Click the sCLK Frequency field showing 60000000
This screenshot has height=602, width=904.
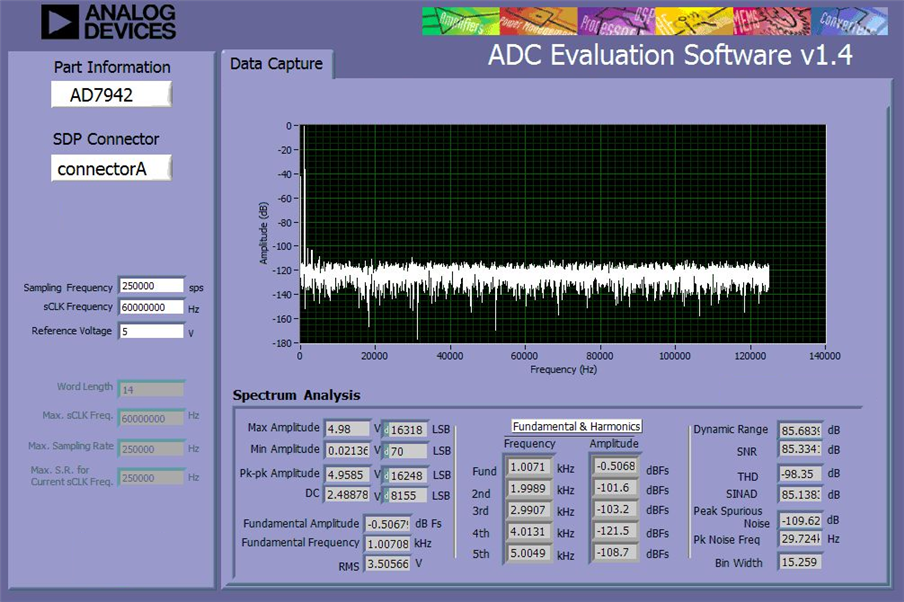(x=152, y=307)
